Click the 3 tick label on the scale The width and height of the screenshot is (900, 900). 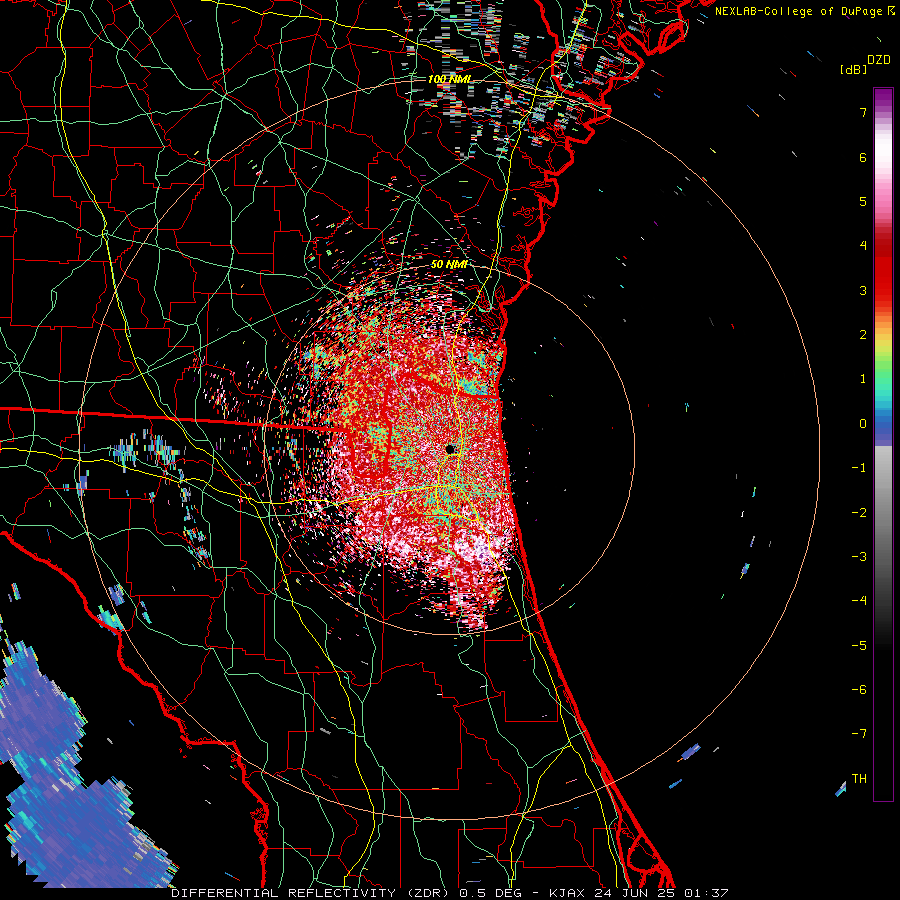point(863,290)
